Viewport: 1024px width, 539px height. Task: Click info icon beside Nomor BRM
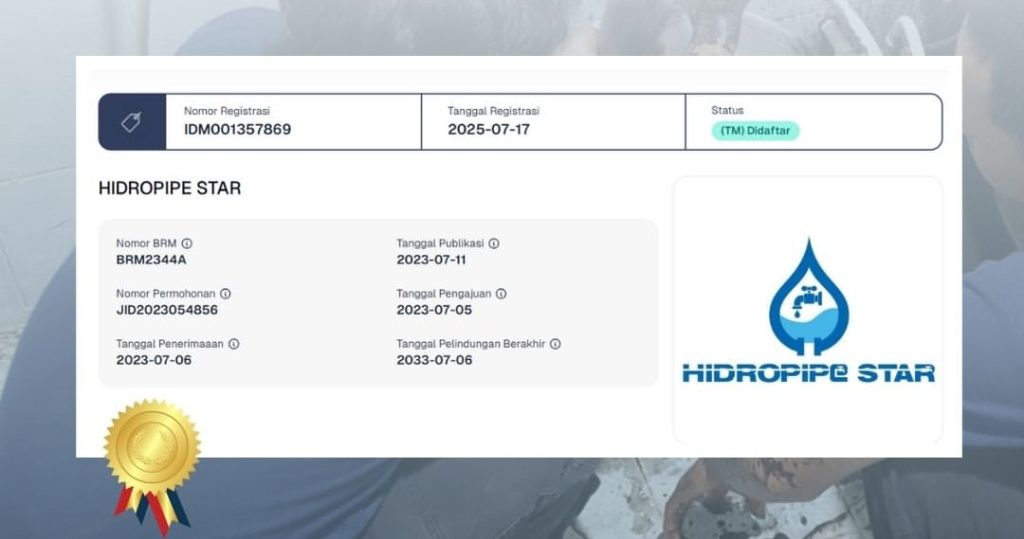click(x=187, y=243)
